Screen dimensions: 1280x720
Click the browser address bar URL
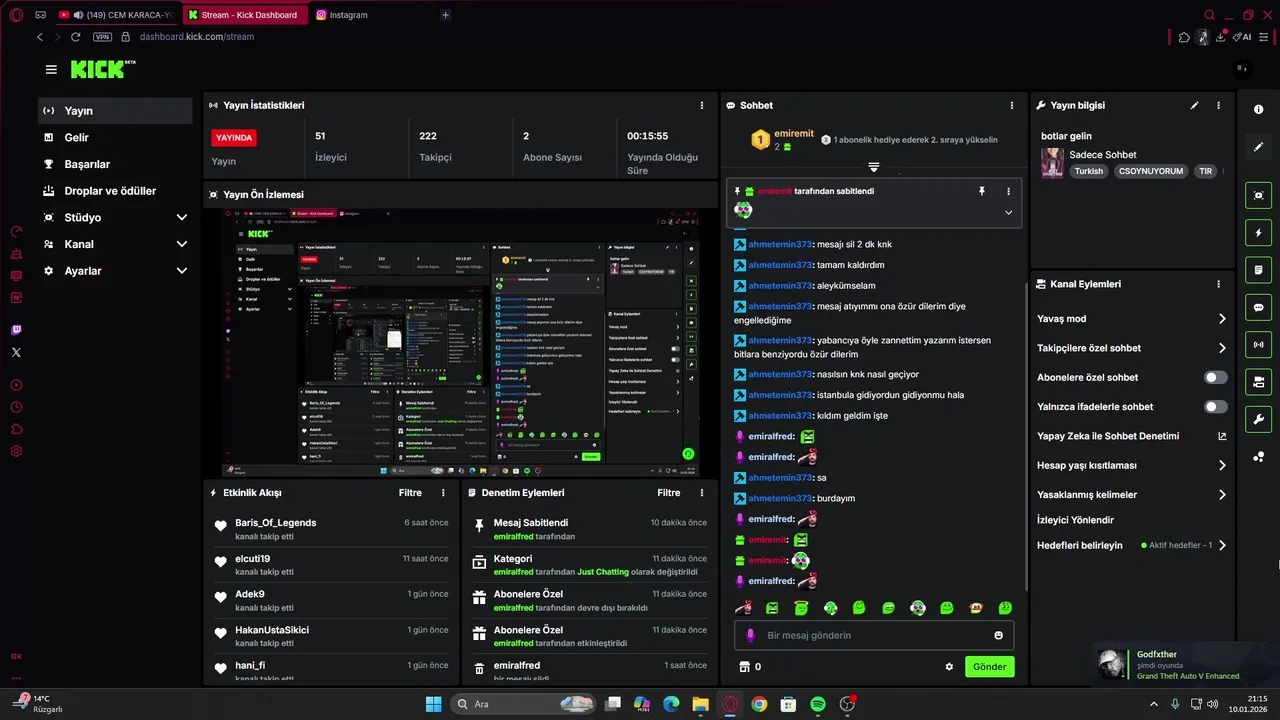click(x=197, y=37)
